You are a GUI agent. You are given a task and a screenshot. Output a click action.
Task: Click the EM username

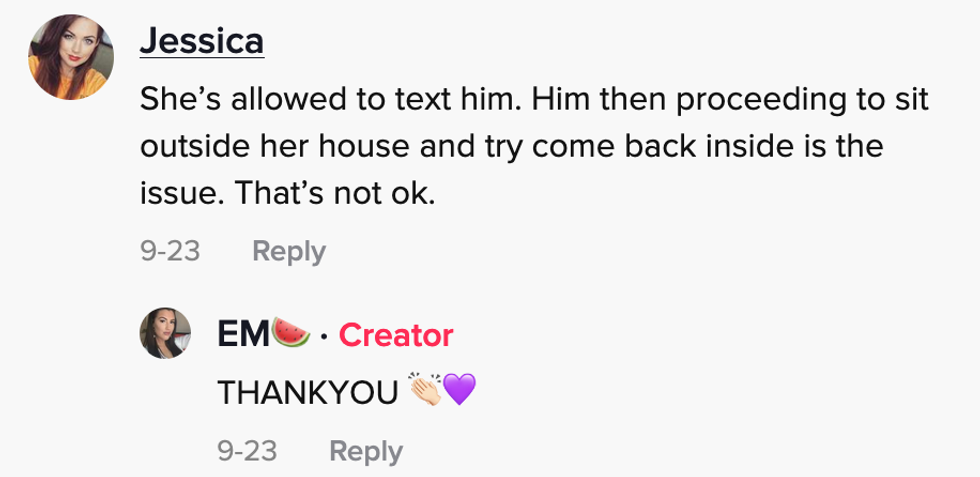[x=244, y=335]
